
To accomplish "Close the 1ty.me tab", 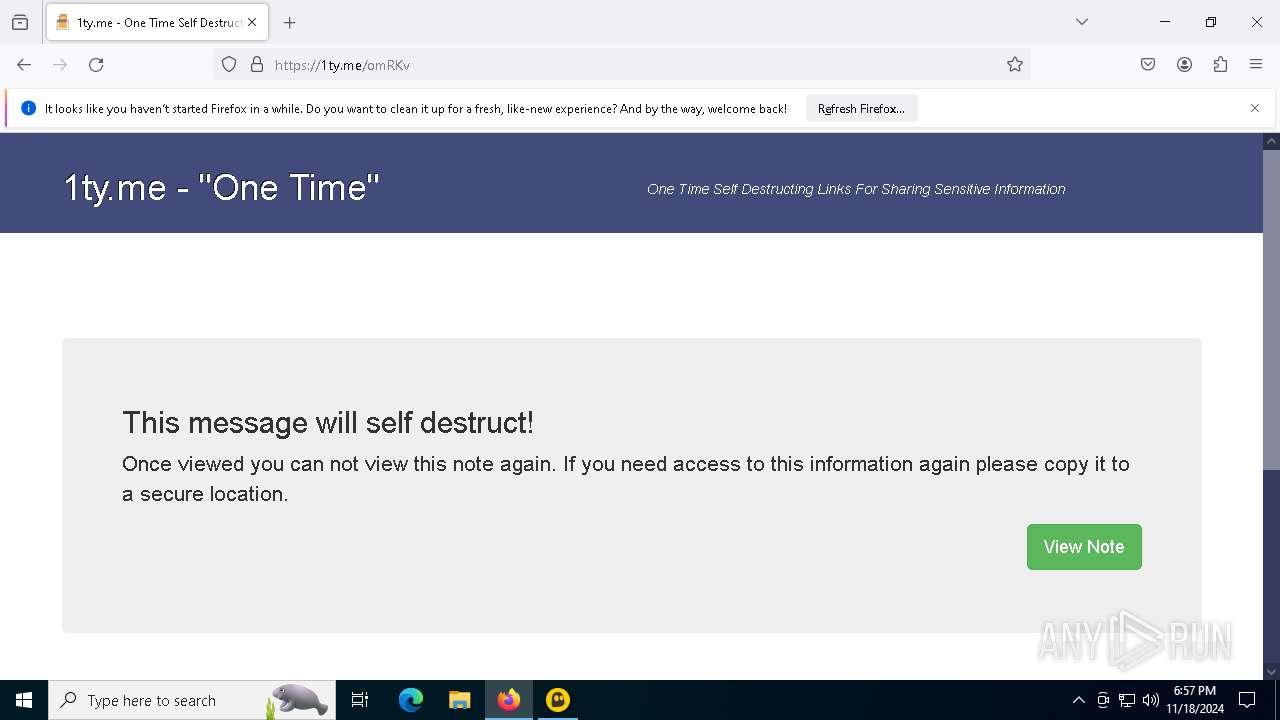I will (252, 22).
